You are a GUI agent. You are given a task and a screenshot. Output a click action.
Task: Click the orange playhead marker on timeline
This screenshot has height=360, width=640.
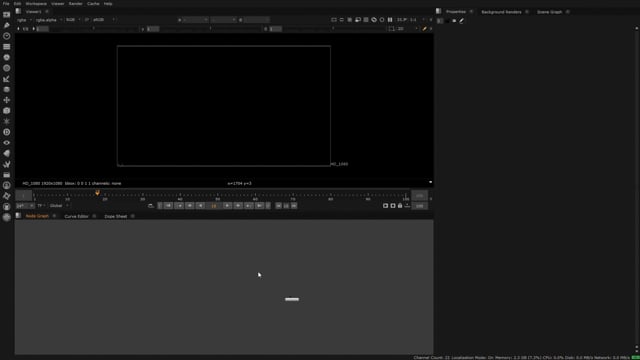pyautogui.click(x=97, y=193)
